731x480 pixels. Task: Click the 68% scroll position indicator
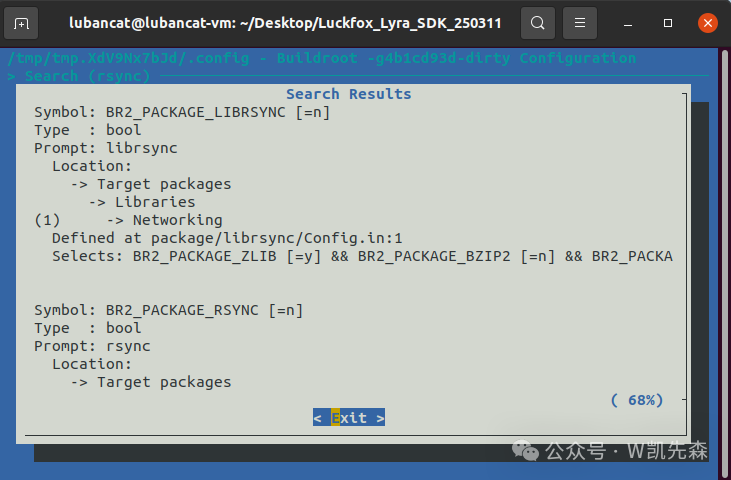click(x=636, y=400)
